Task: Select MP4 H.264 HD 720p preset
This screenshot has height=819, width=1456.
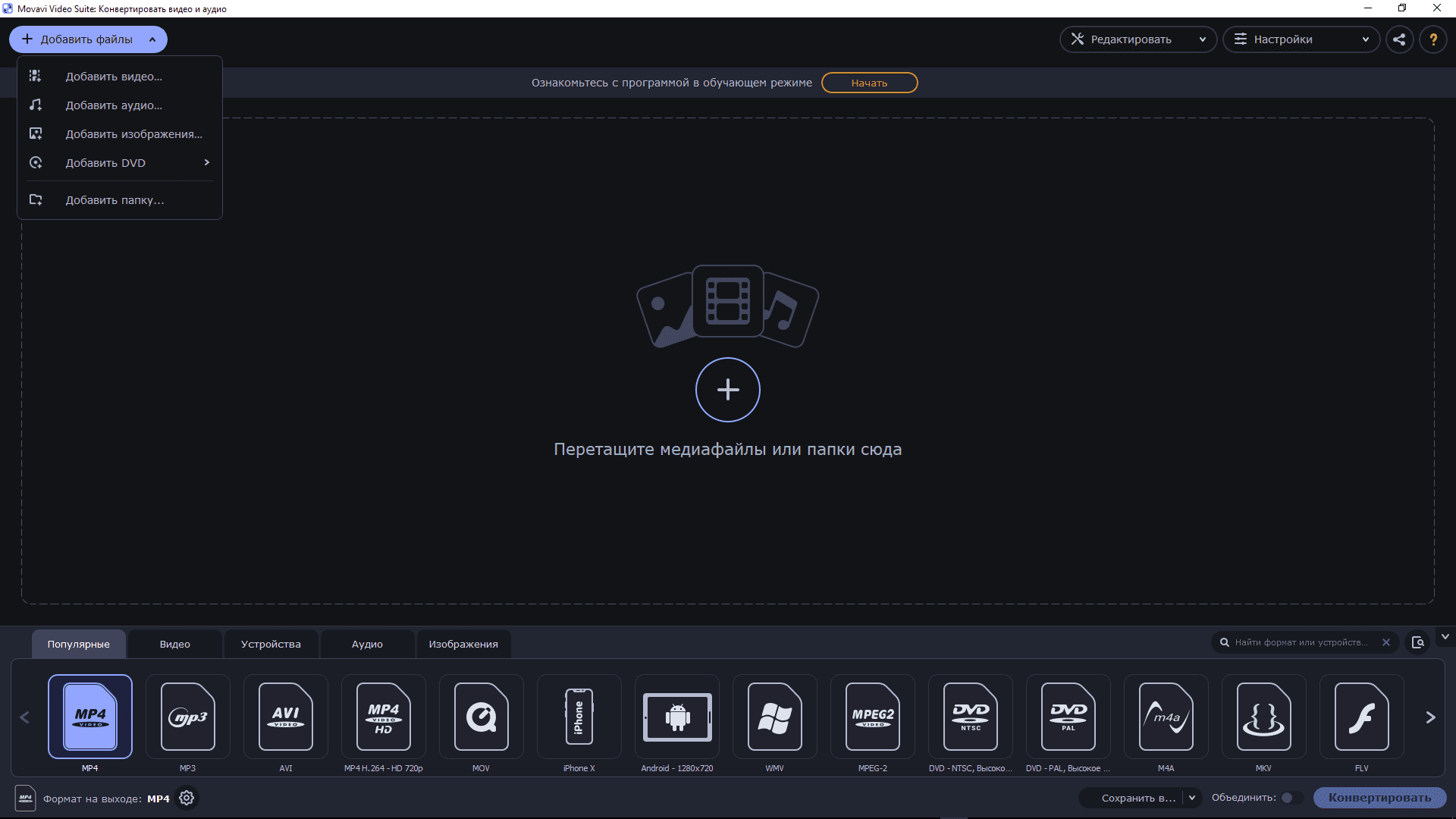Action: pos(384,717)
